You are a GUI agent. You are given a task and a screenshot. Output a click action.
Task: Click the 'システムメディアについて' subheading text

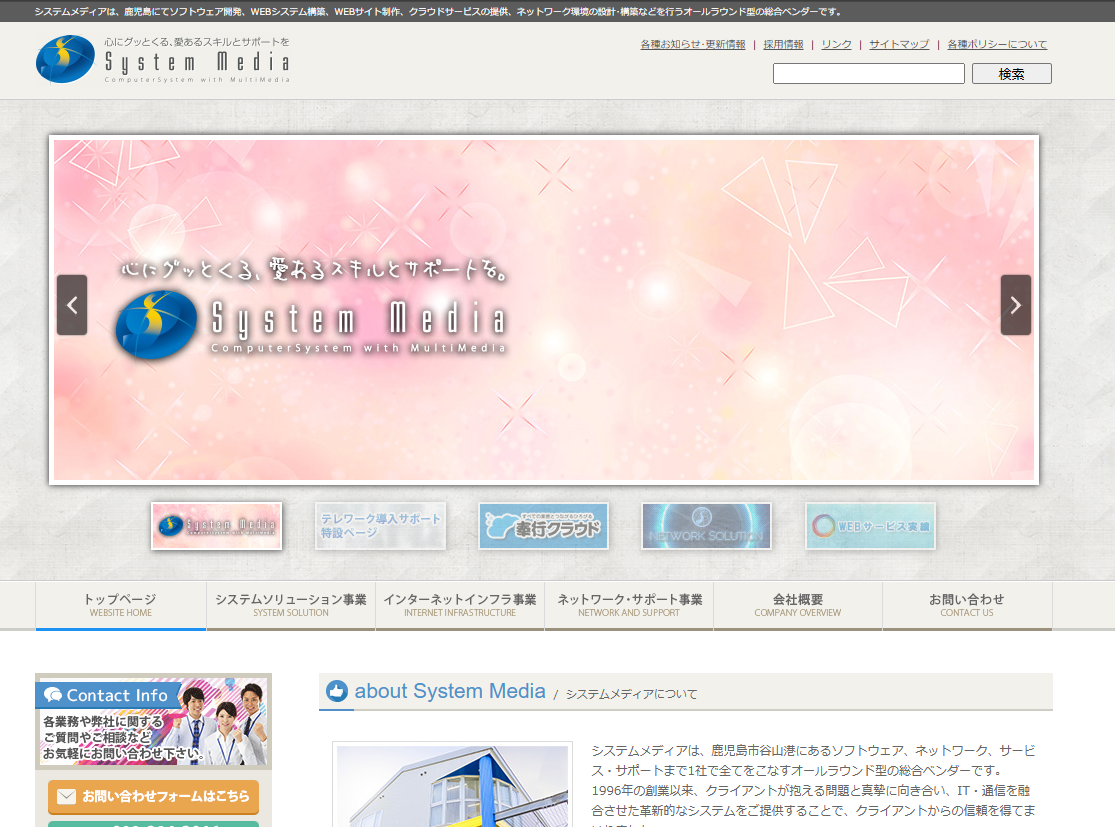tap(631, 694)
